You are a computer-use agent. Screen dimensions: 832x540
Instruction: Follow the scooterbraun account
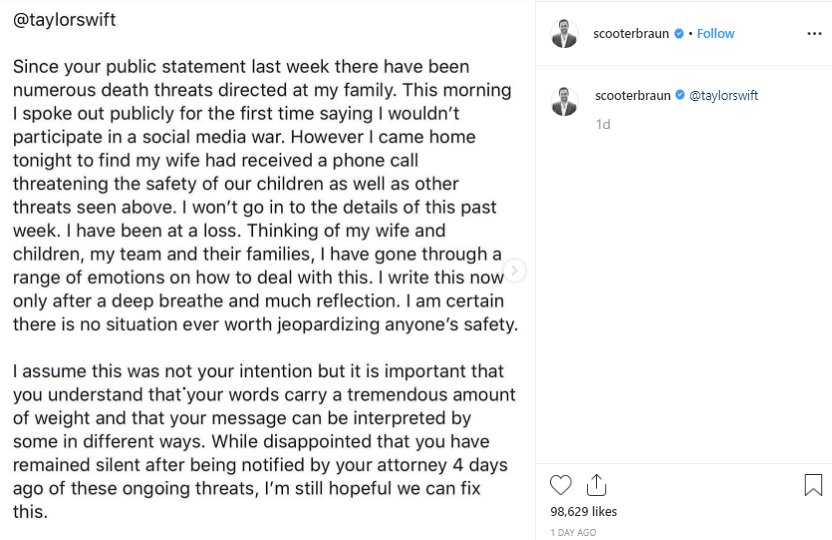pos(715,33)
